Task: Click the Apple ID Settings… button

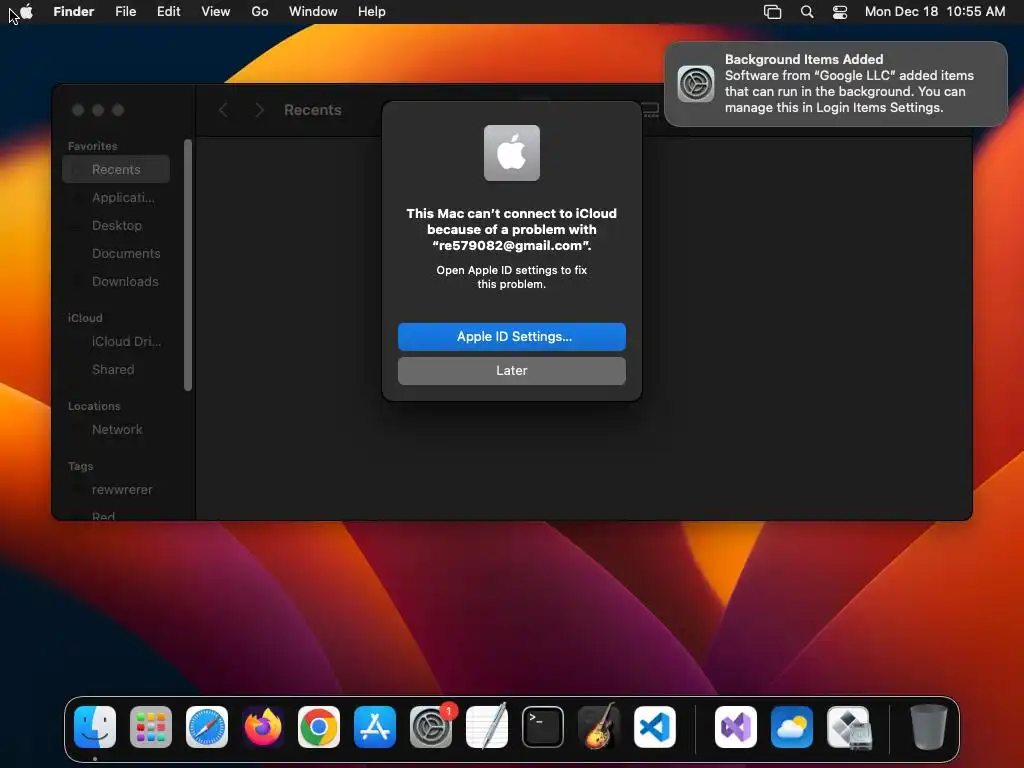Action: (x=512, y=337)
